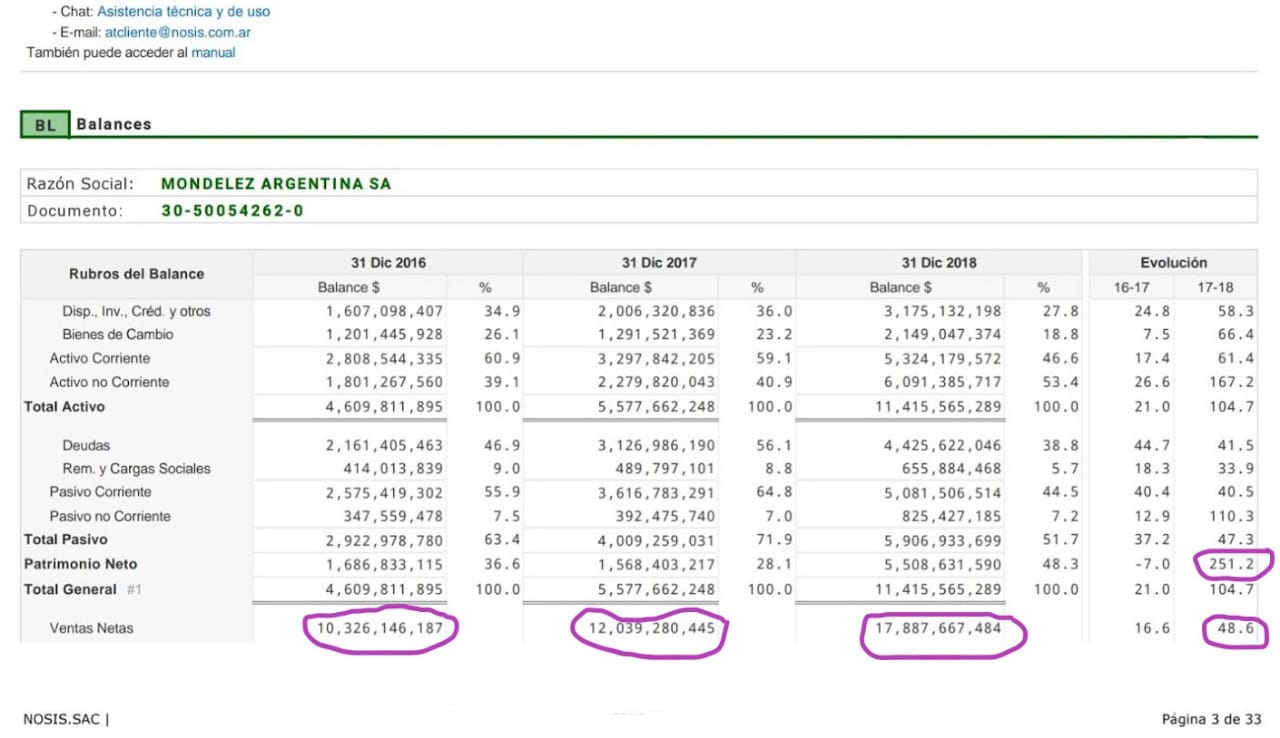
Task: Click the Rem. y Cargas Sociales row label
Action: [x=136, y=468]
